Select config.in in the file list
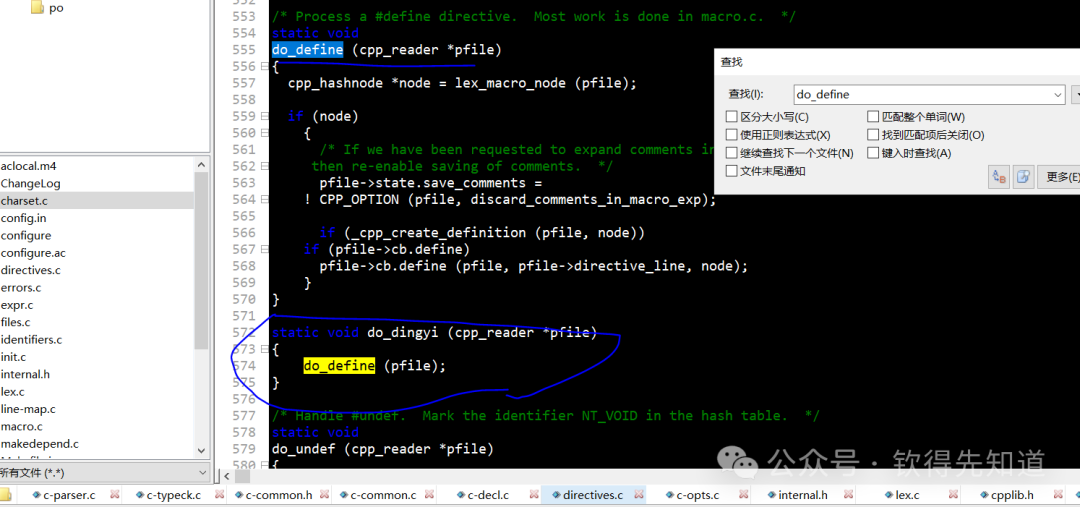The image size is (1080, 507). (23, 218)
